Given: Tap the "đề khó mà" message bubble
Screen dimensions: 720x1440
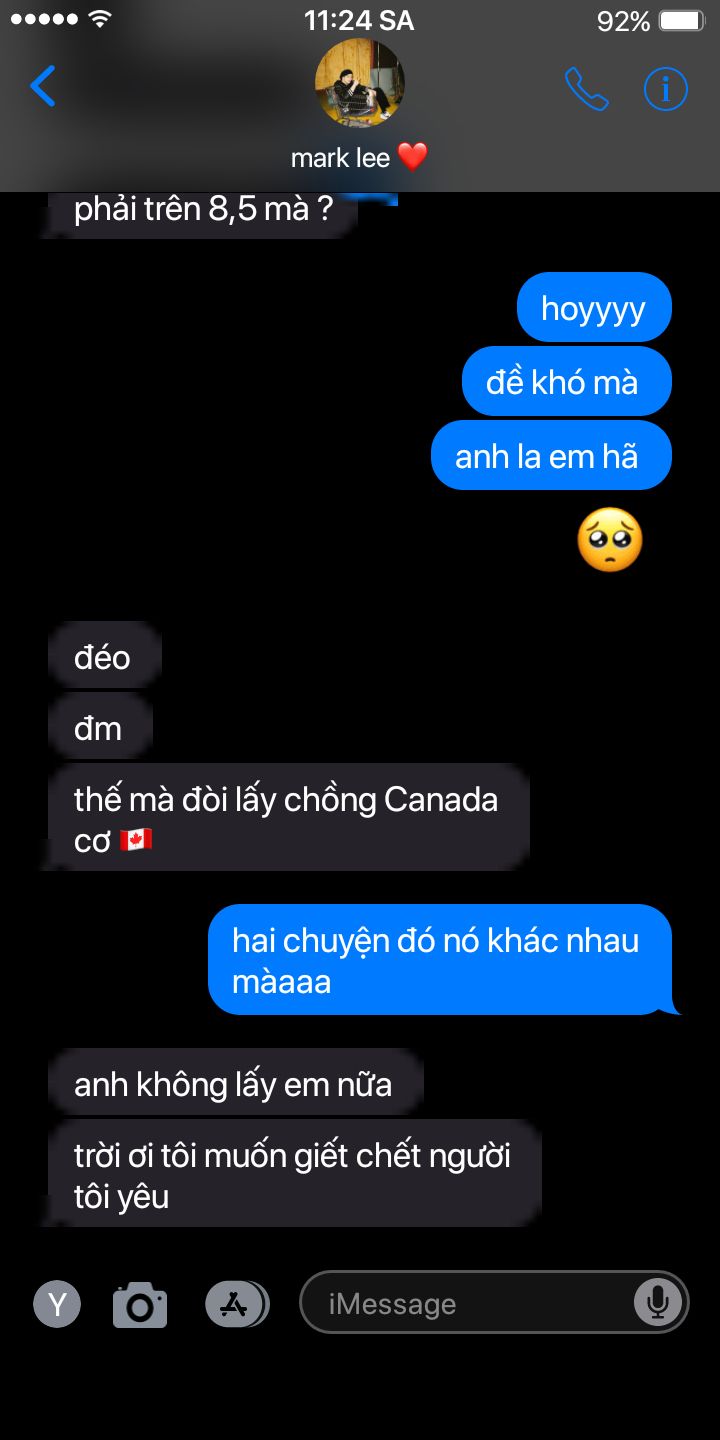Looking at the screenshot, I should pyautogui.click(x=566, y=381).
